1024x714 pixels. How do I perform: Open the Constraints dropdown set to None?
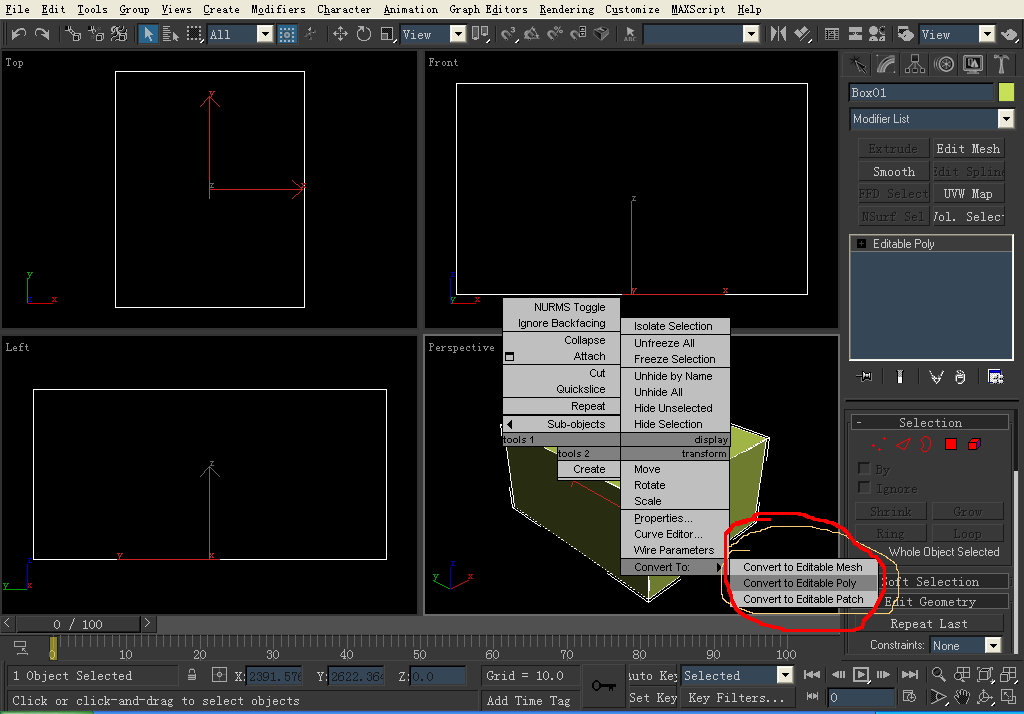click(x=992, y=646)
